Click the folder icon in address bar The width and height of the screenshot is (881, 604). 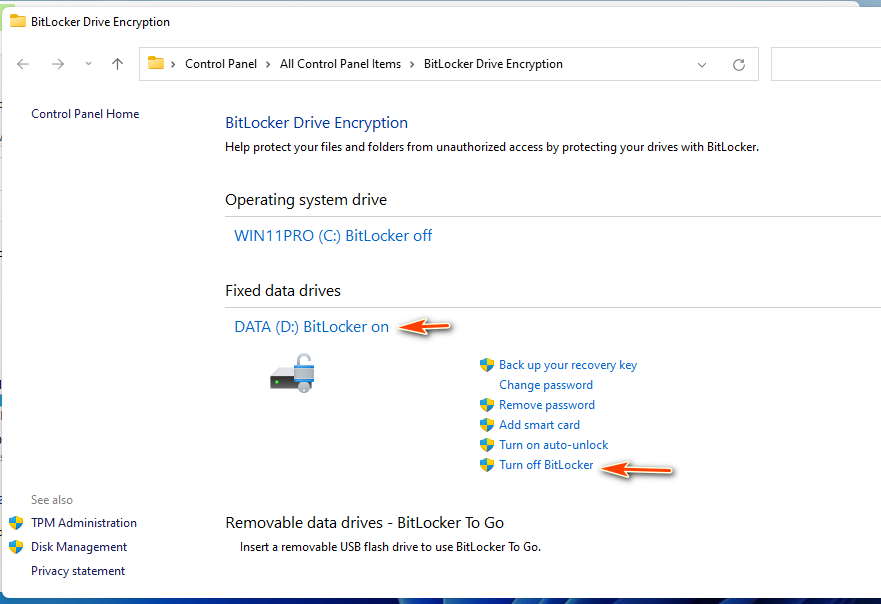156,63
